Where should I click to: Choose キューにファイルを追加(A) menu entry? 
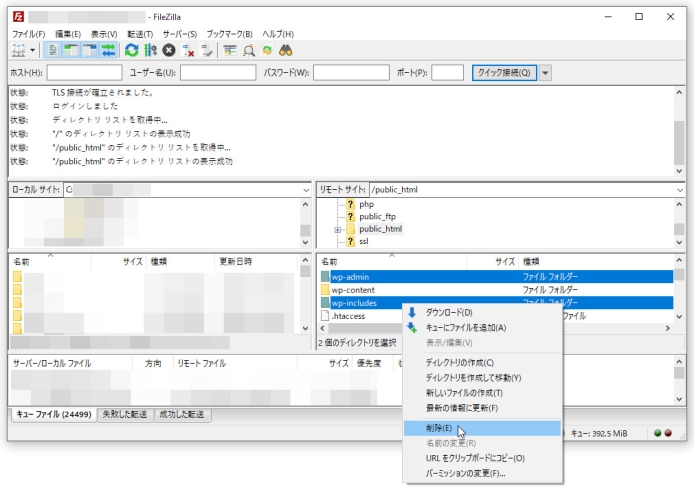(x=482, y=328)
